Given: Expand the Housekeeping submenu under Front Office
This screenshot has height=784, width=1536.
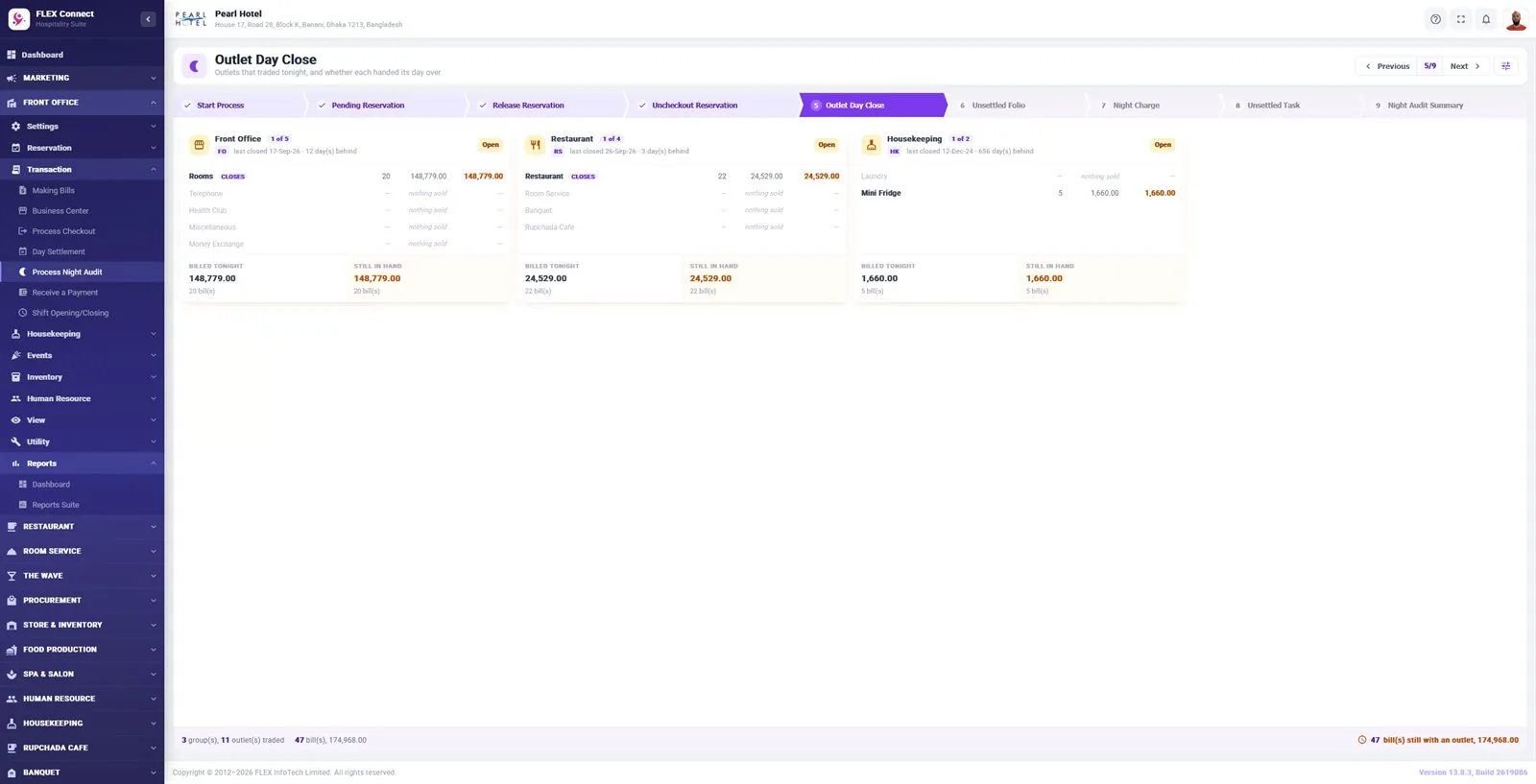Looking at the screenshot, I should tap(82, 334).
